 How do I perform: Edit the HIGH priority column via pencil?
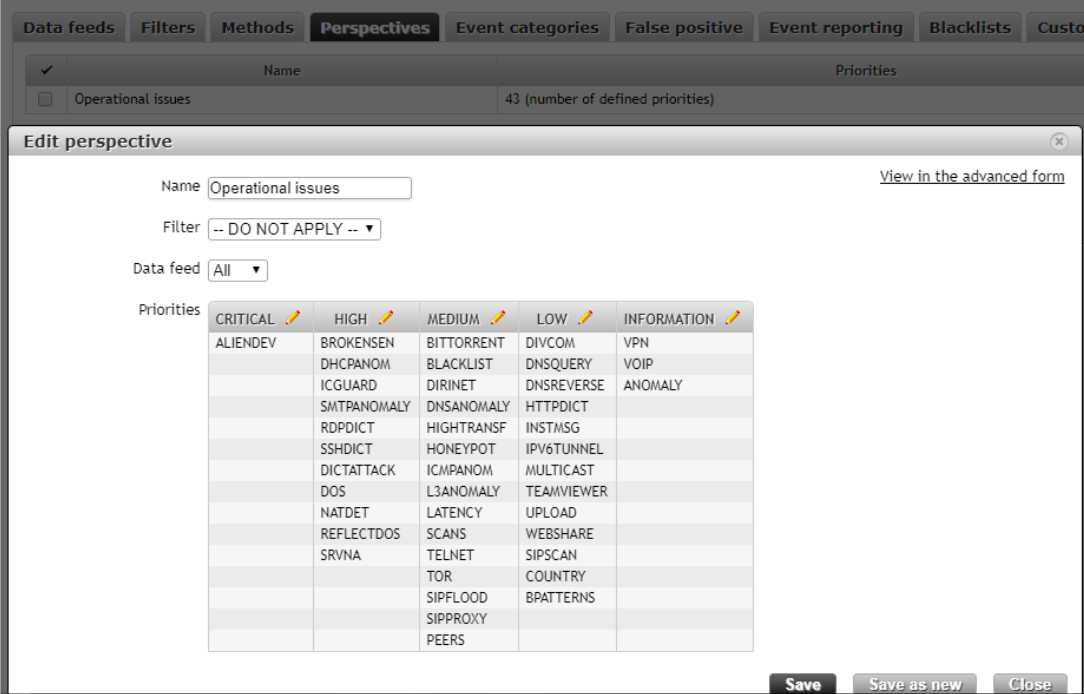tap(385, 318)
